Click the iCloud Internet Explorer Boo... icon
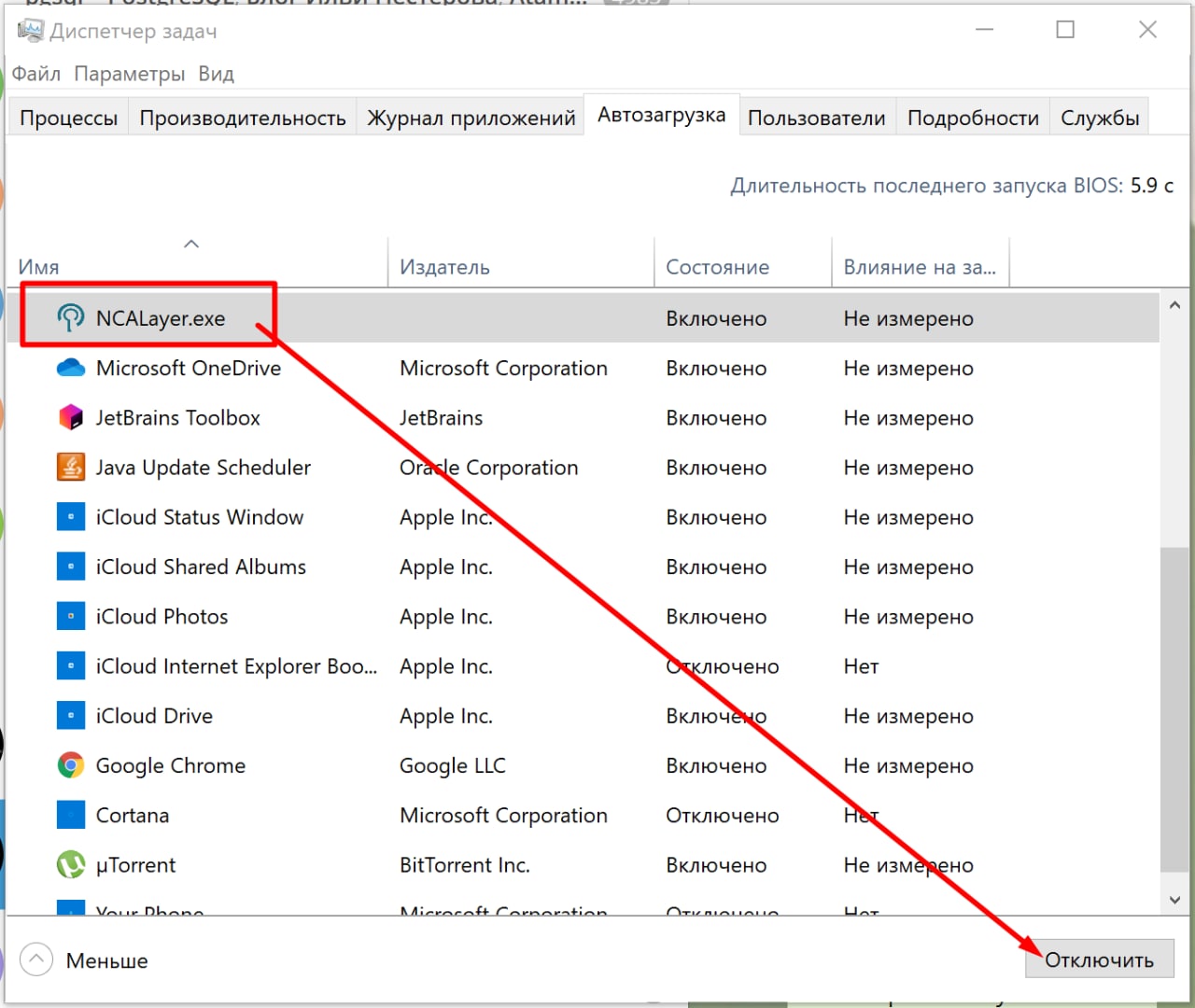The height and width of the screenshot is (1008, 1195). pyautogui.click(x=70, y=665)
